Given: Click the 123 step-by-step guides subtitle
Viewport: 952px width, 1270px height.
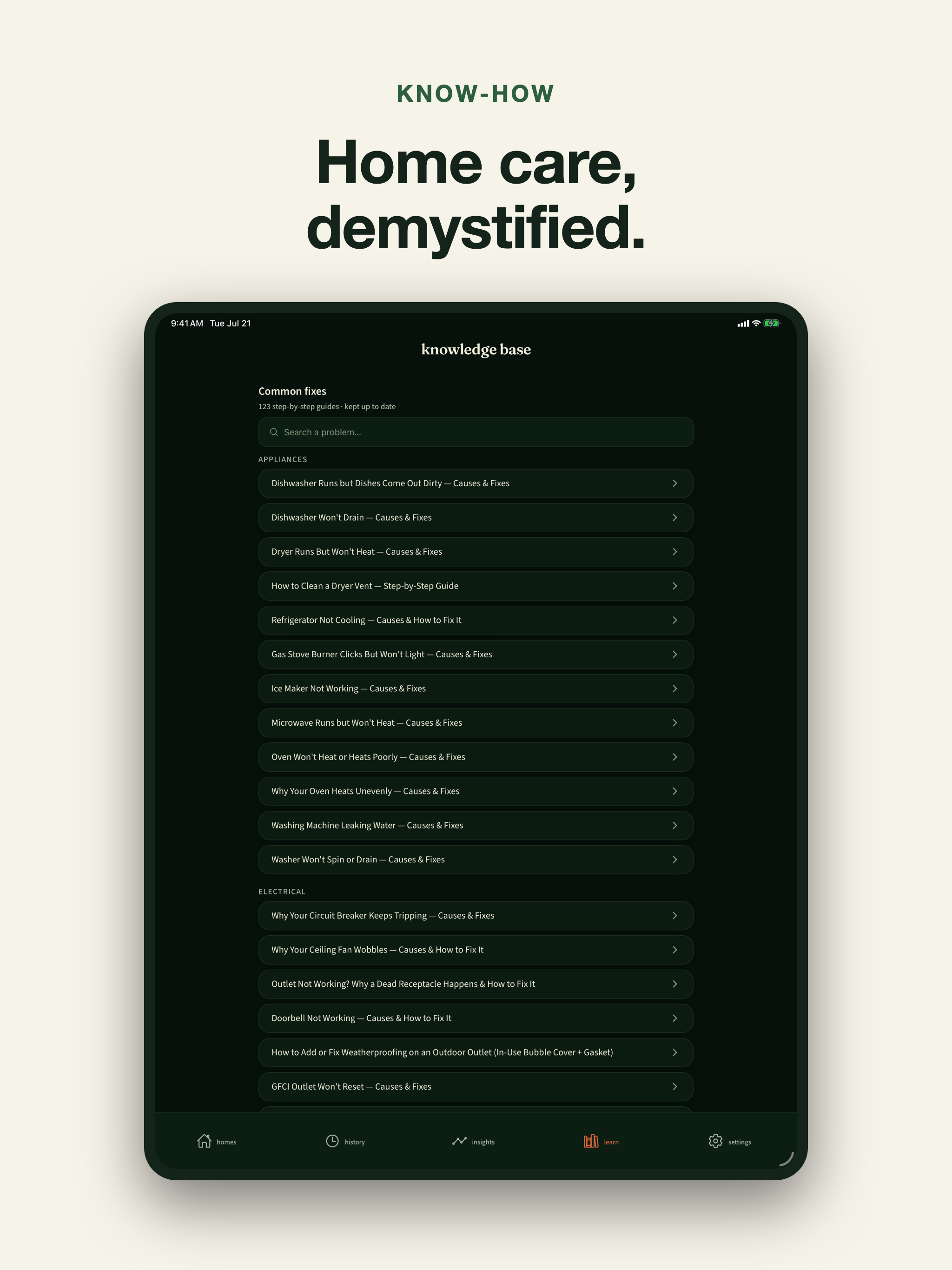Looking at the screenshot, I should click(x=327, y=406).
